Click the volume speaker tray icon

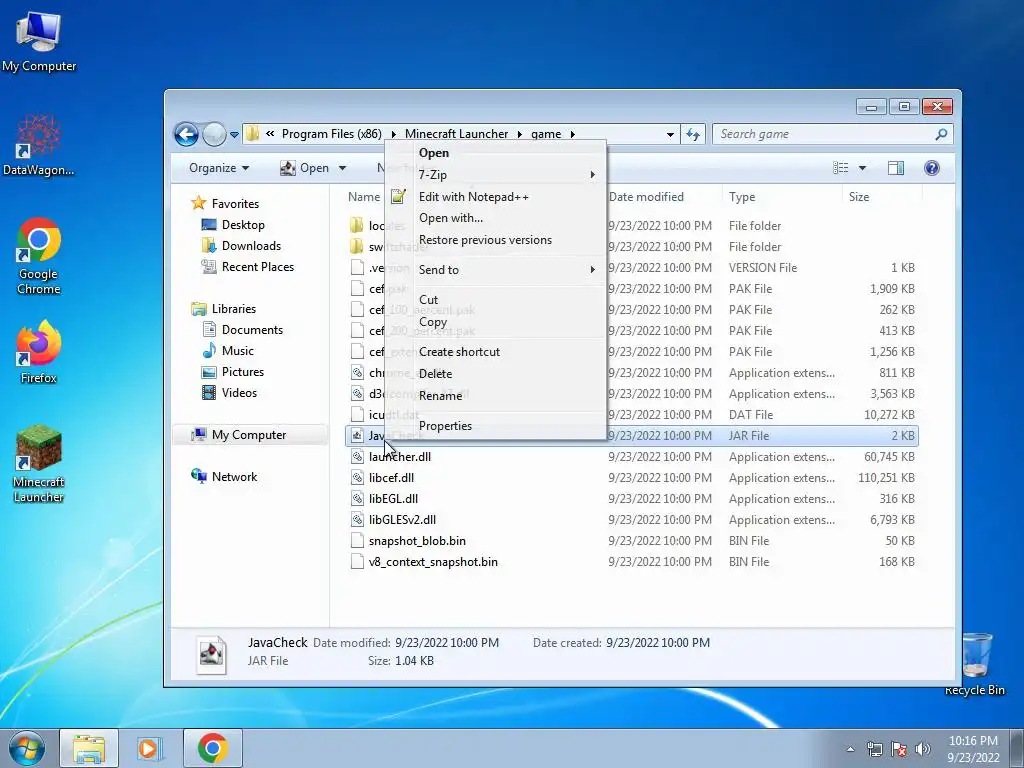tap(923, 749)
